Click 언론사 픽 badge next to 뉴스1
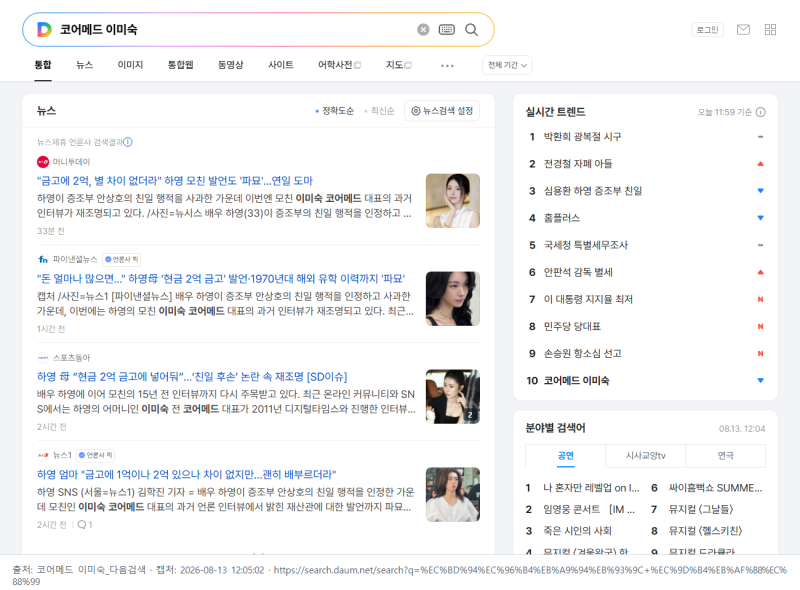 (95, 455)
